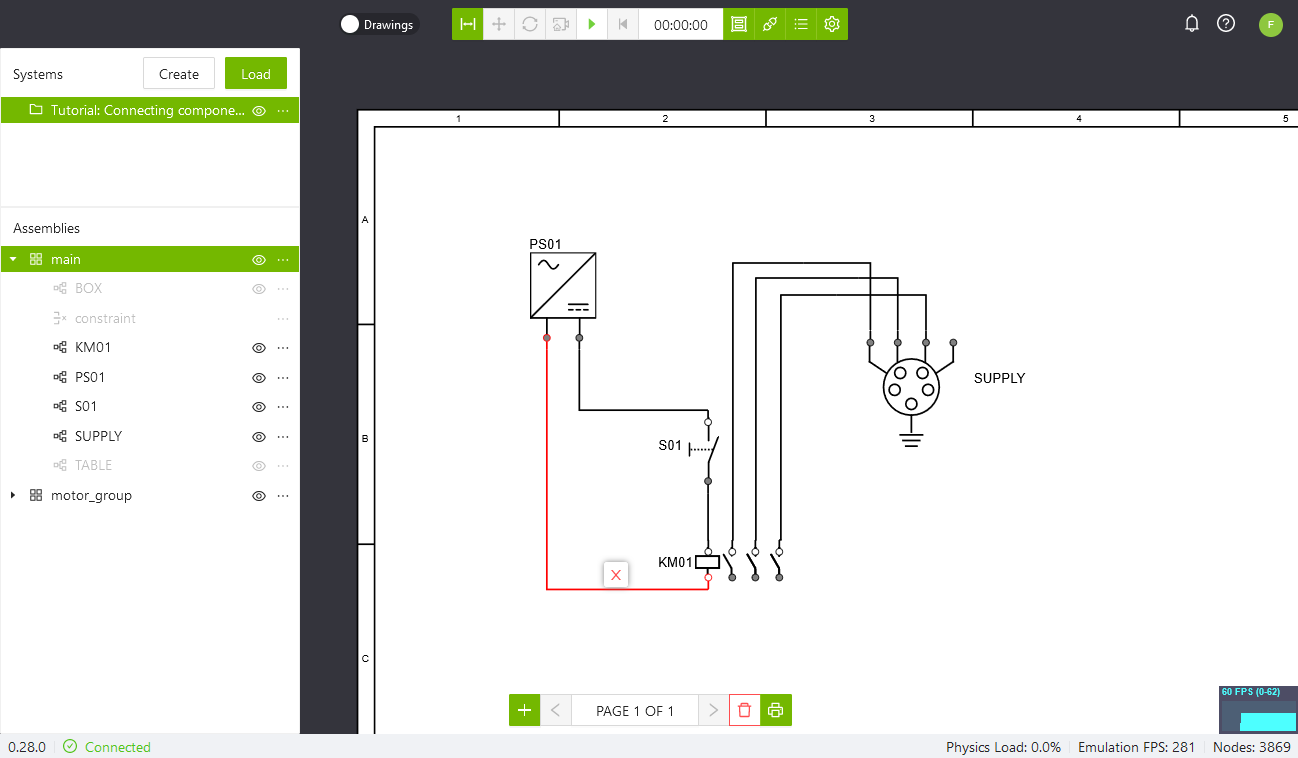
Task: Open the help question mark icon
Action: pyautogui.click(x=1226, y=24)
